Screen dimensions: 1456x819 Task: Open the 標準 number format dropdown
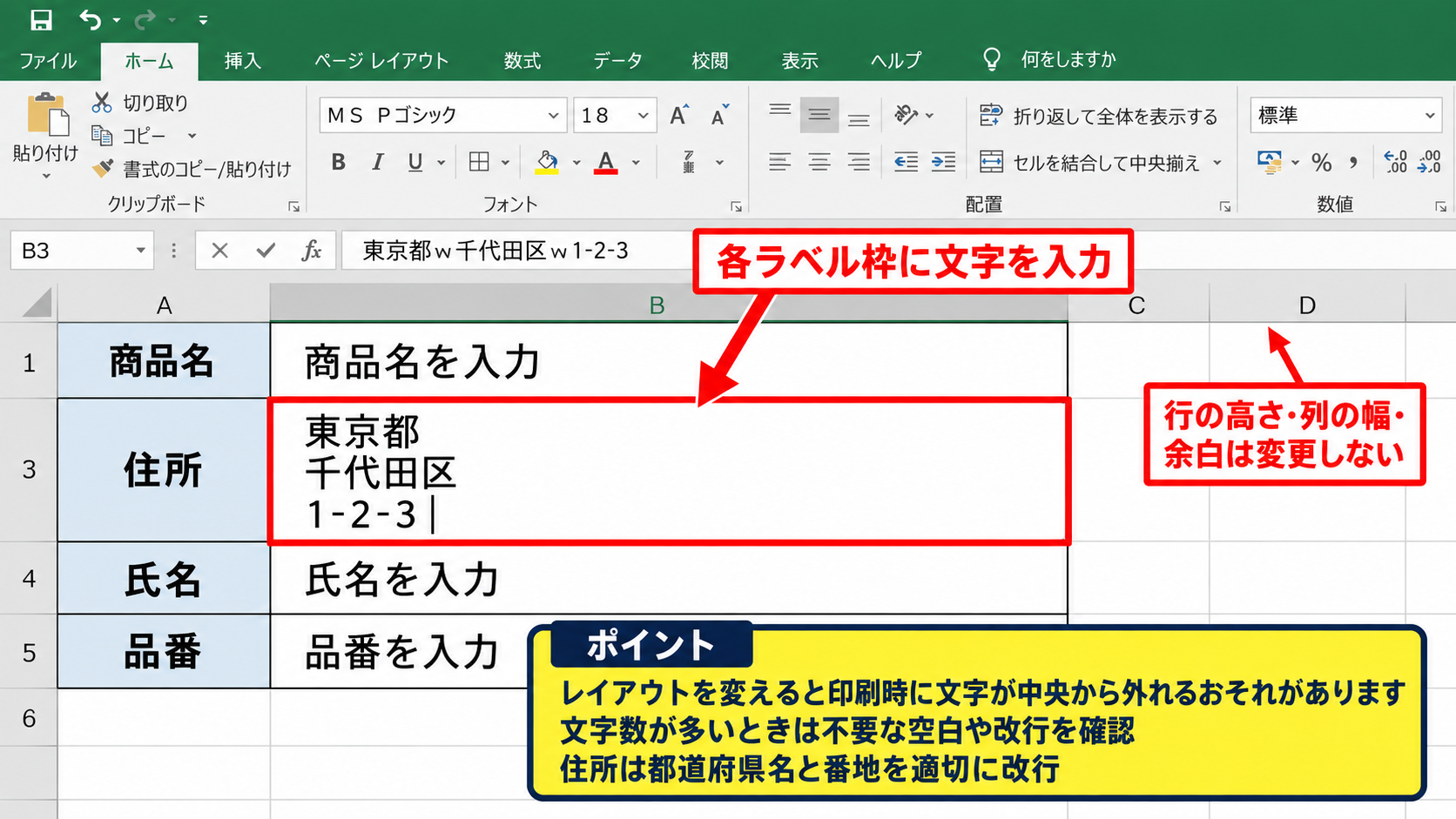coord(1429,115)
